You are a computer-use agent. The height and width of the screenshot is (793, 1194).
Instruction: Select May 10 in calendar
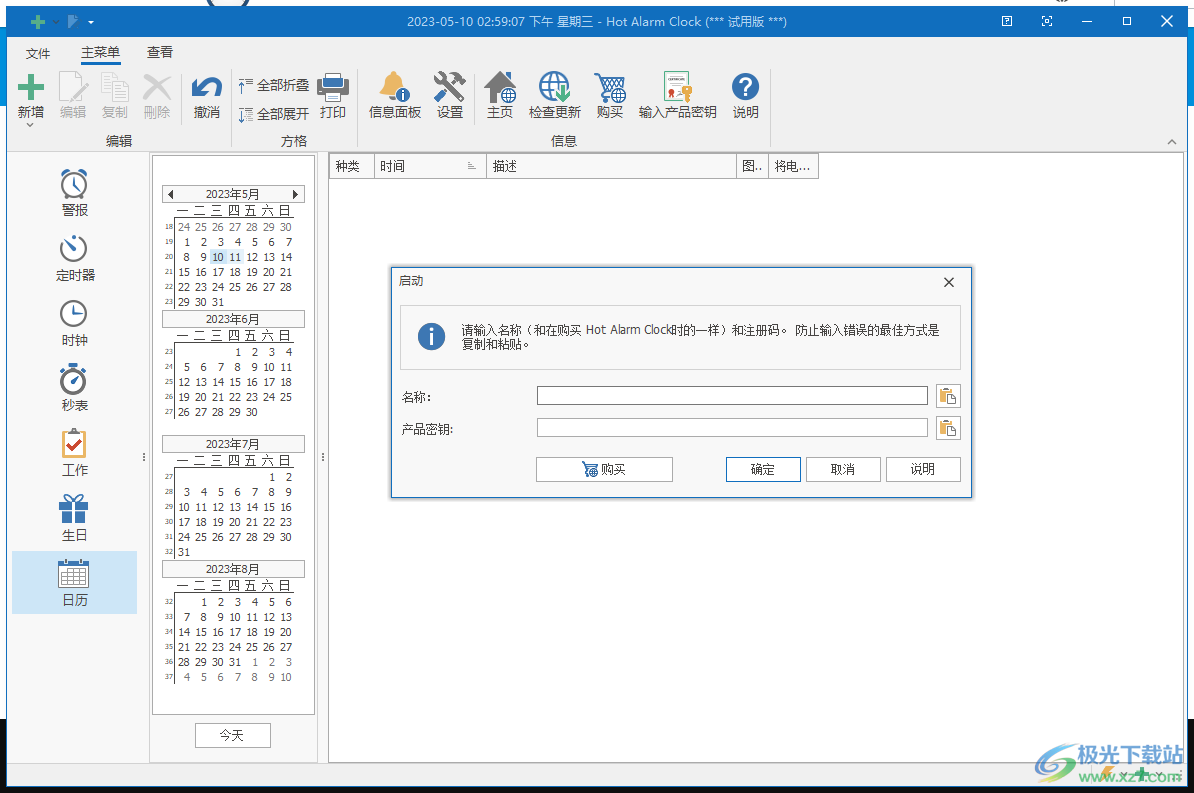pos(218,257)
